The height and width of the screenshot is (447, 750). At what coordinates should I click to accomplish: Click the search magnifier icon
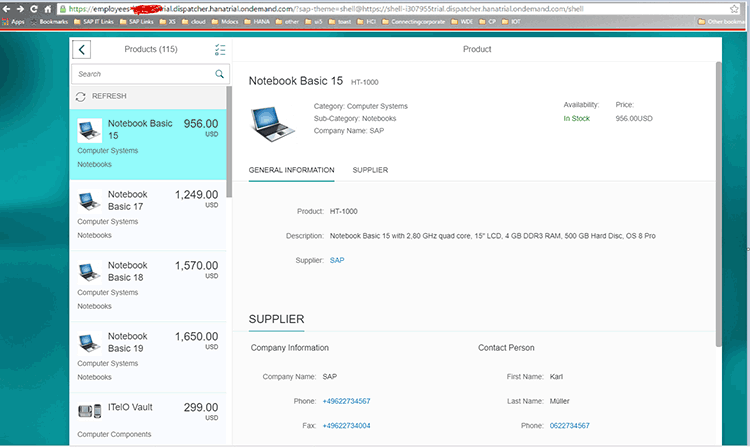point(219,74)
